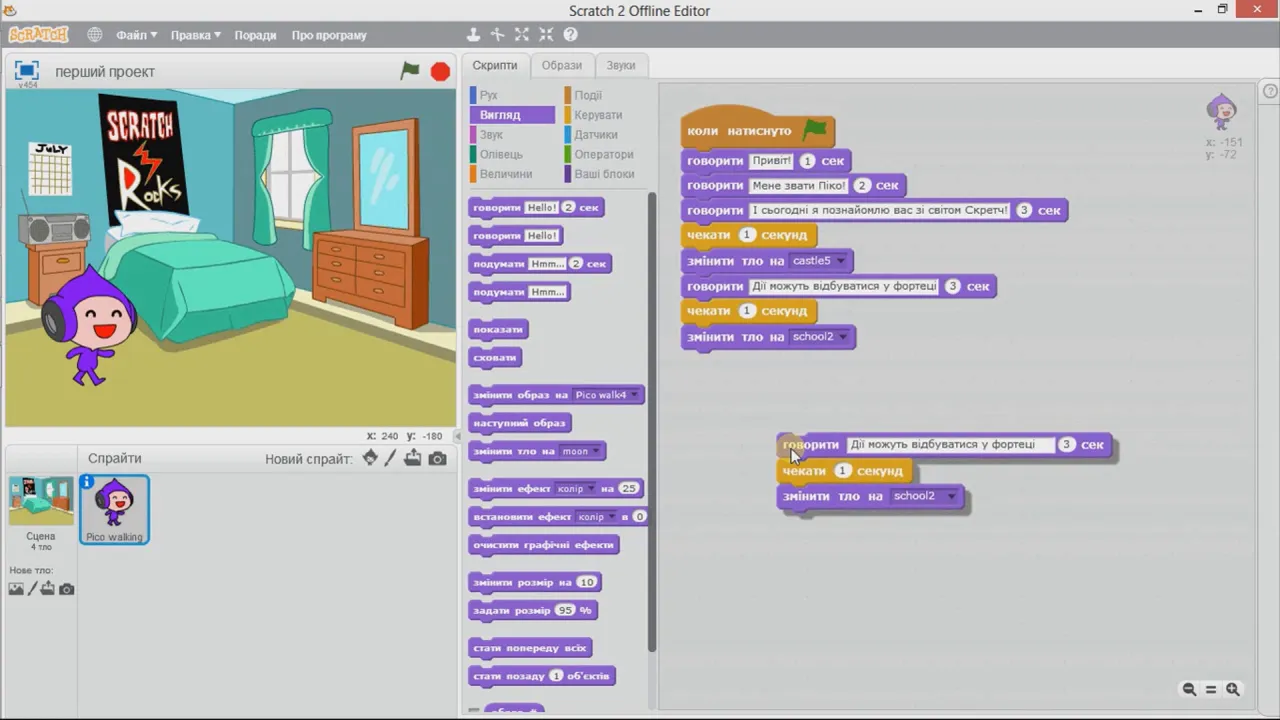Open the Файл menu
The image size is (1280, 720).
[x=136, y=35]
